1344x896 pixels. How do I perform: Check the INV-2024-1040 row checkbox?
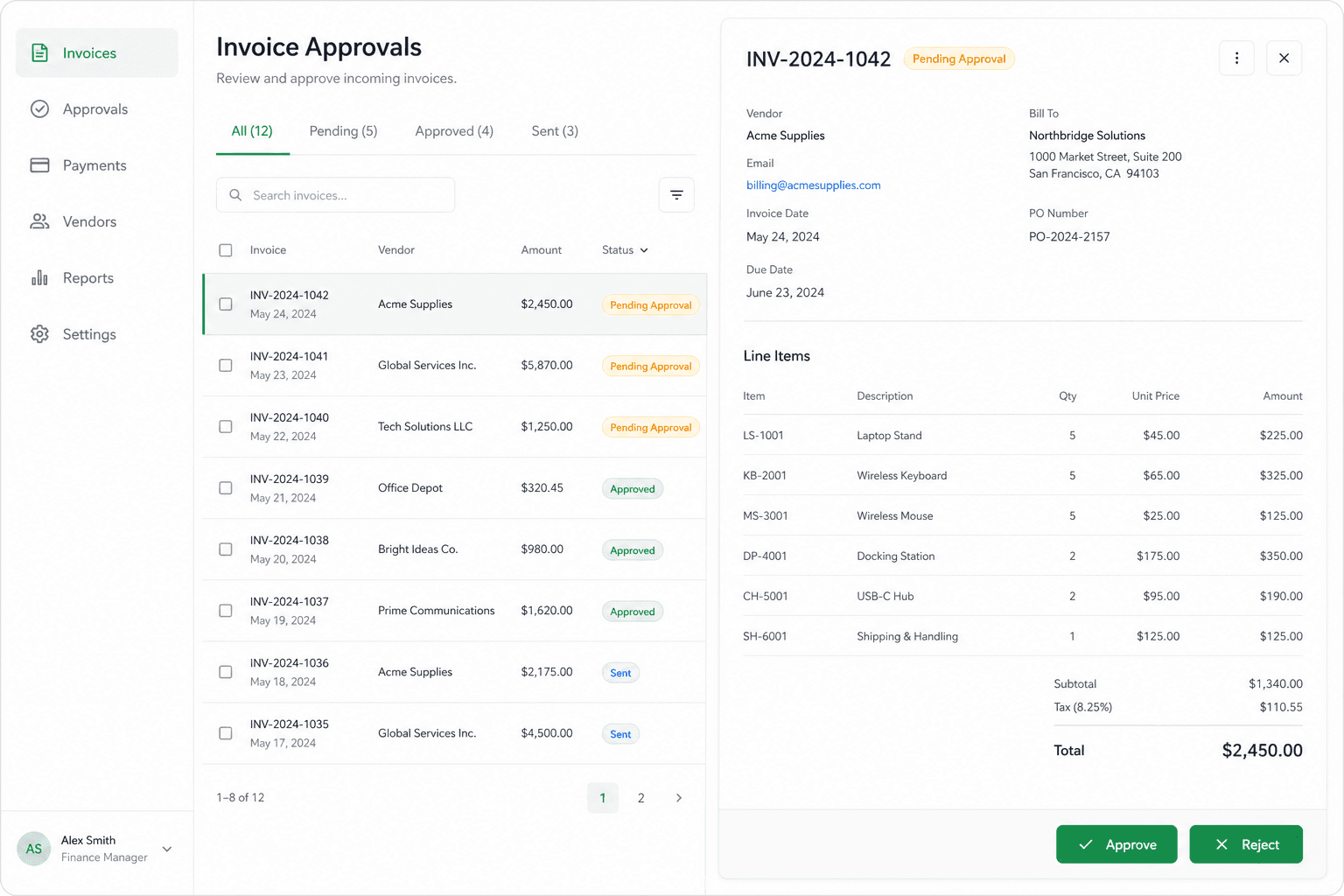(x=226, y=427)
